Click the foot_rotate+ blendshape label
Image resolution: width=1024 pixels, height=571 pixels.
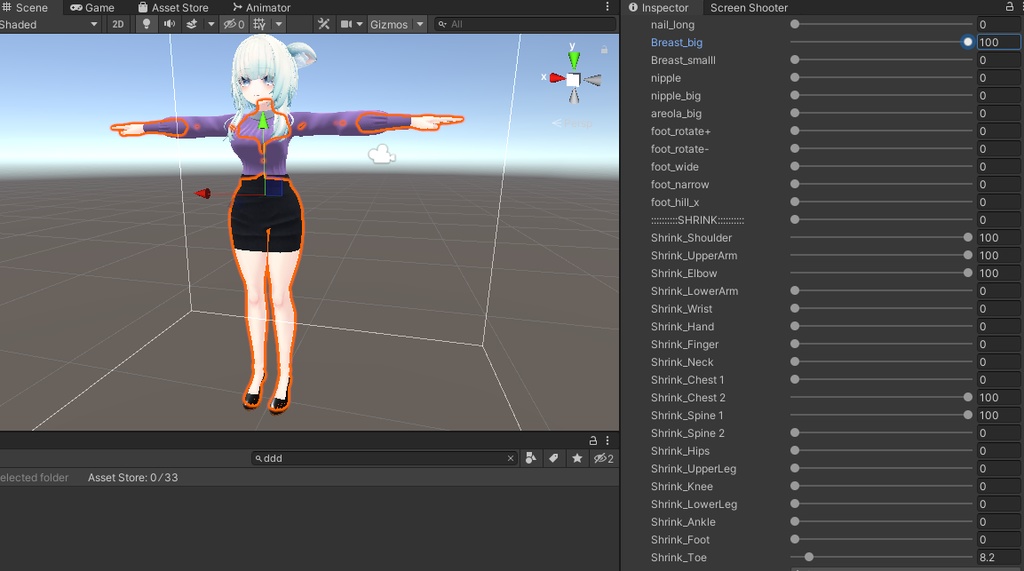[x=680, y=131]
